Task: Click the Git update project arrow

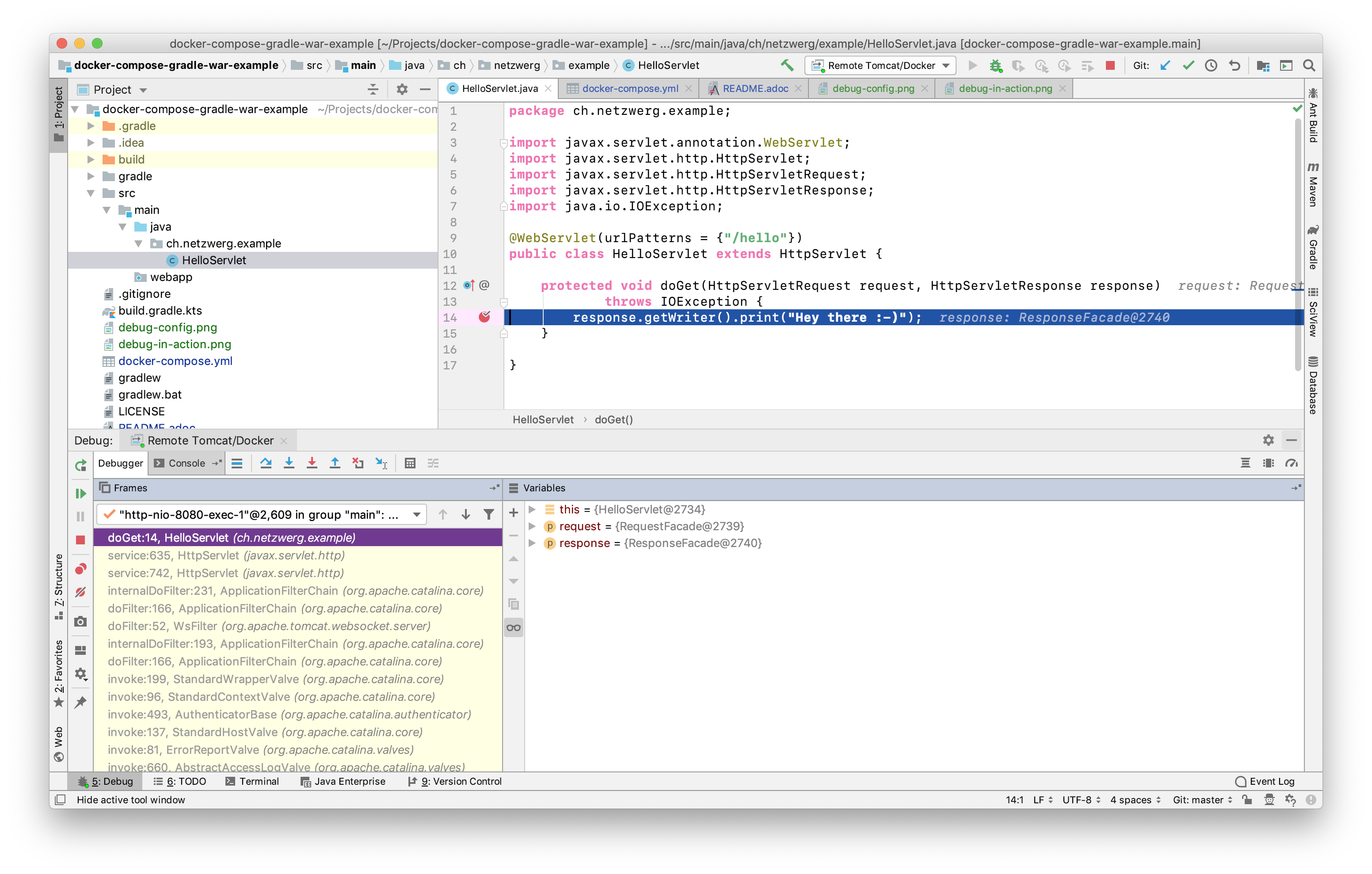Action: click(1165, 65)
